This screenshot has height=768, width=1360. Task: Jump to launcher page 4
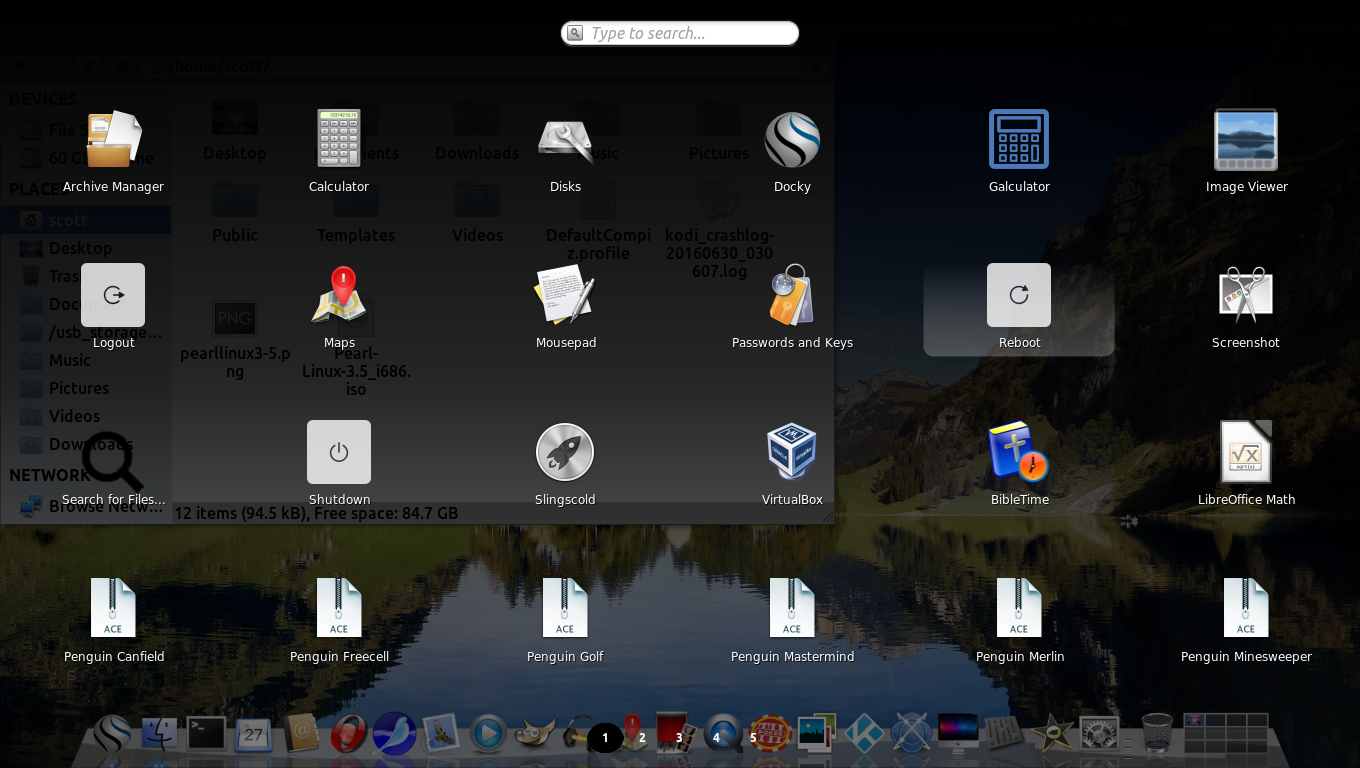(x=716, y=738)
